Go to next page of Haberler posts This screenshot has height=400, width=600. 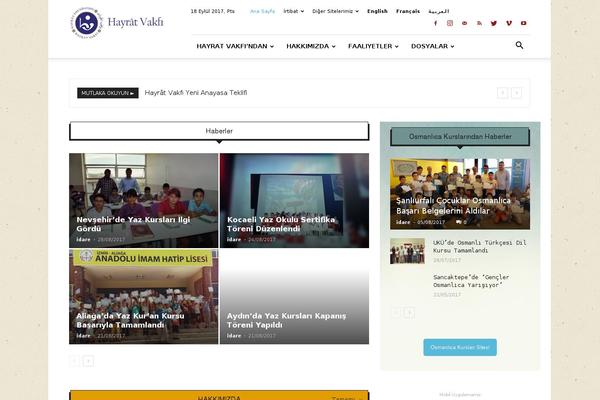pyautogui.click(x=88, y=361)
